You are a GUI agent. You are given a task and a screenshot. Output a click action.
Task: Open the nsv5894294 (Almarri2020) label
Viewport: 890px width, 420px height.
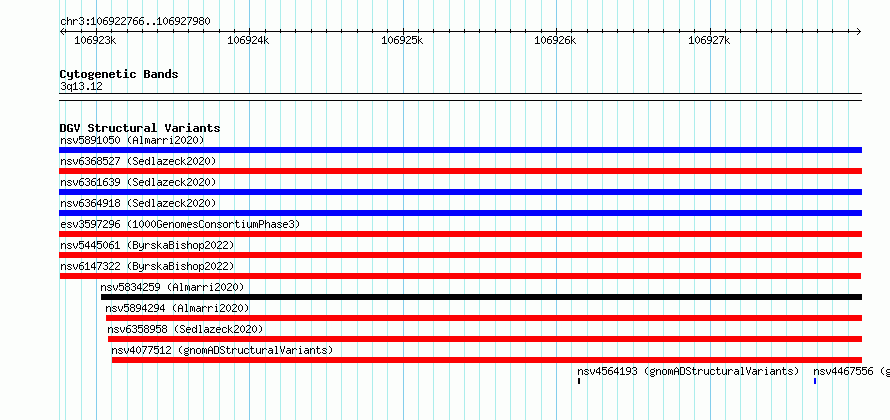pyautogui.click(x=177, y=308)
